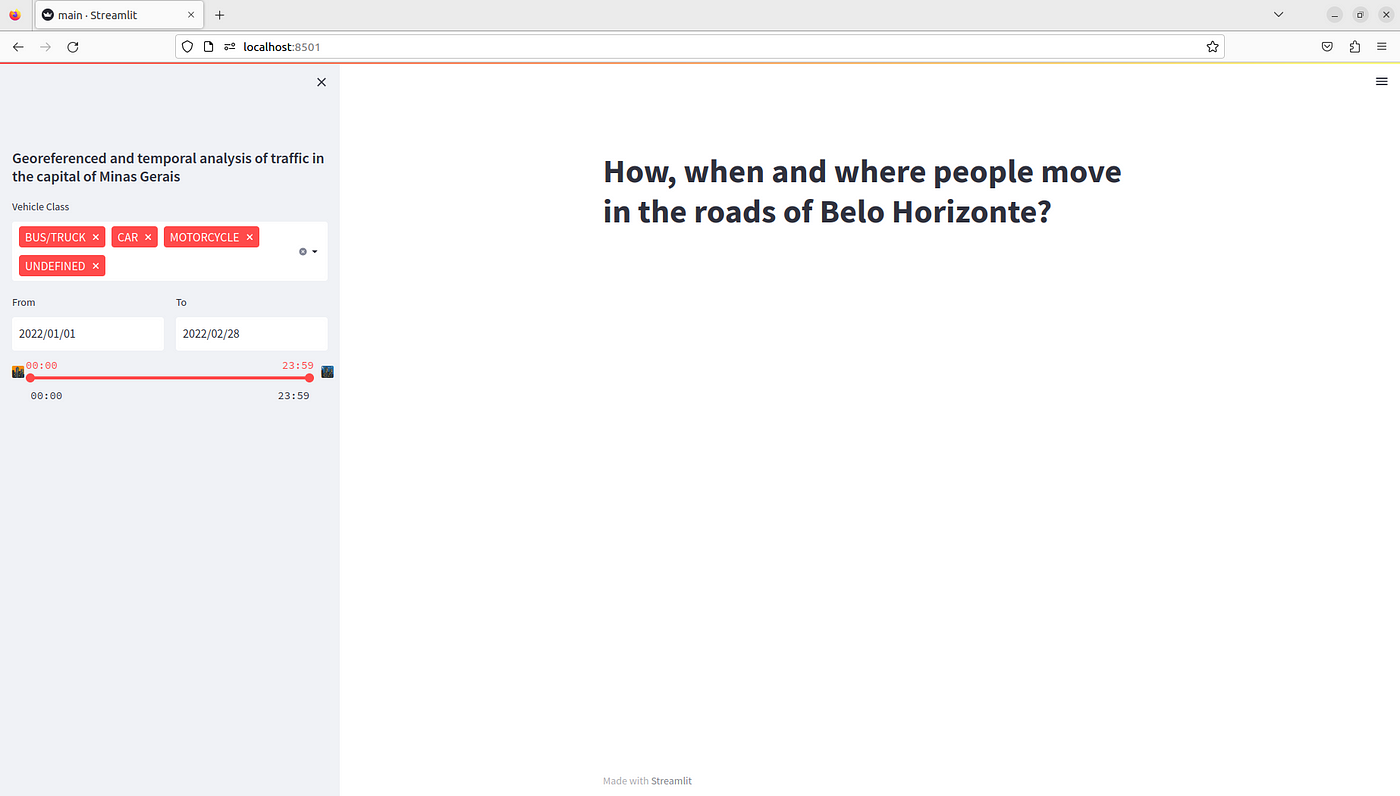Screen dimensions: 1400x796
Task: Click the black 23:59 label under the slider
Action: [x=294, y=396]
